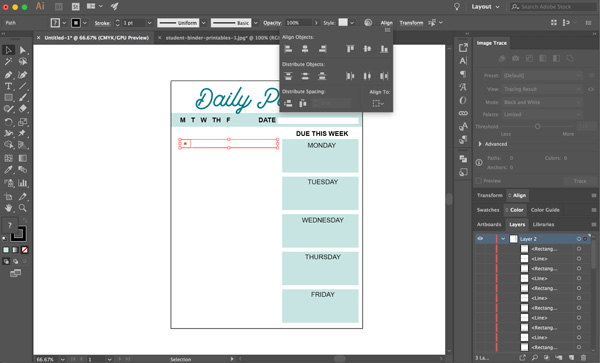Image resolution: width=600 pixels, height=363 pixels.
Task: Open the Libraries tab
Action: tap(543, 225)
